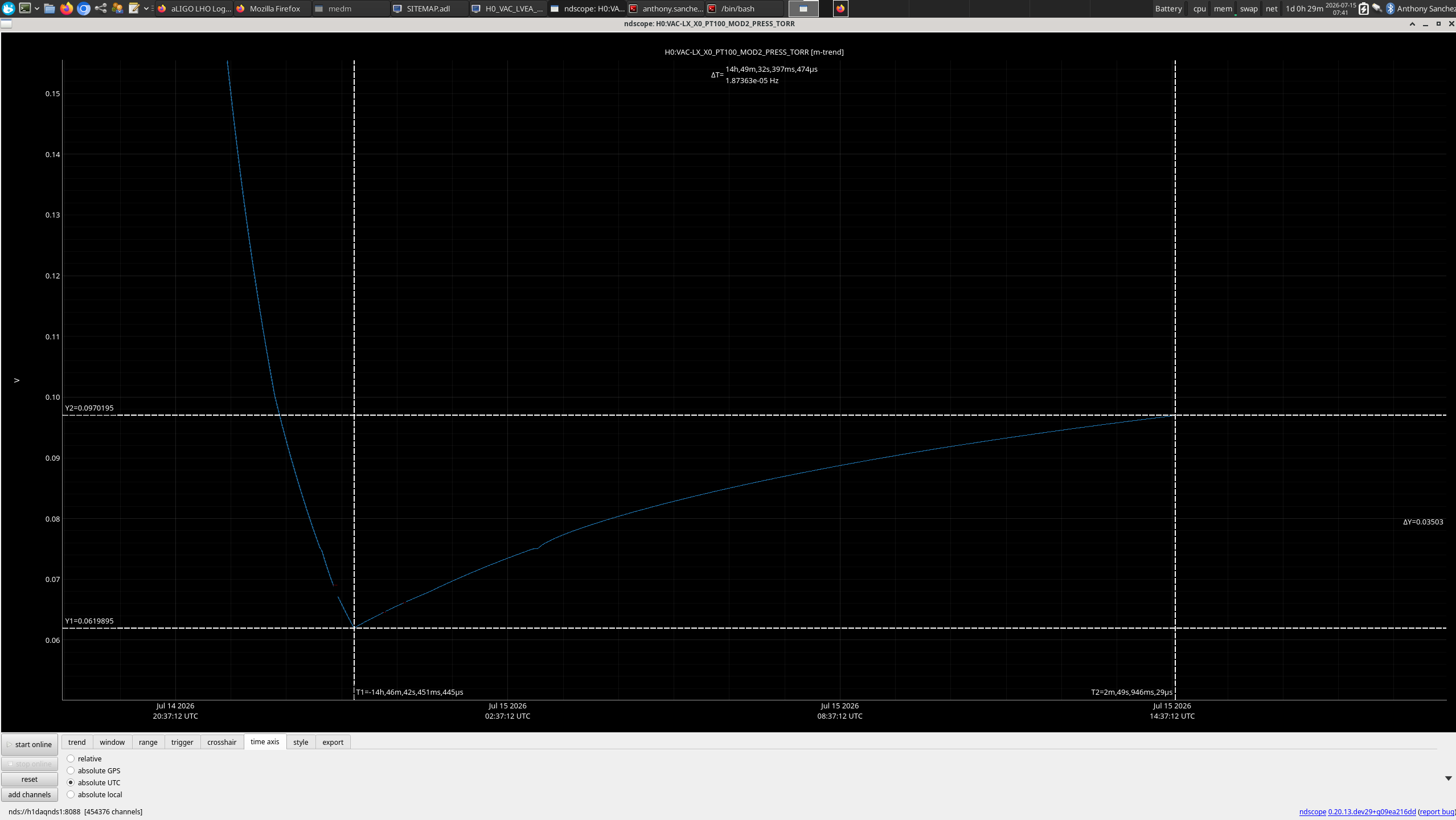This screenshot has height=820, width=1456.
Task: Open the Anthony Sanchez user menu
Action: coord(1426,9)
